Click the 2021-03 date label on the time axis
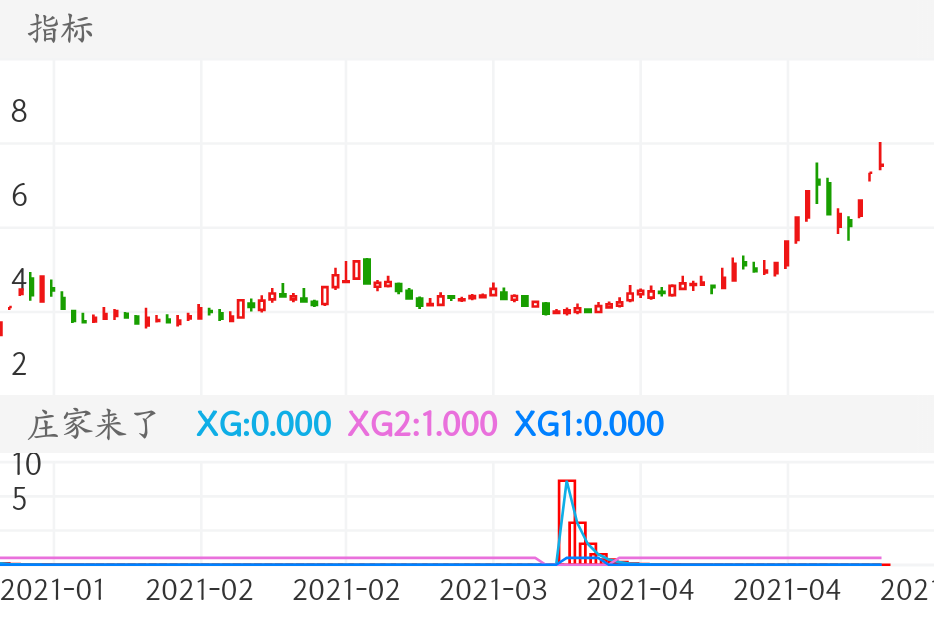The image size is (934, 621). click(x=493, y=590)
